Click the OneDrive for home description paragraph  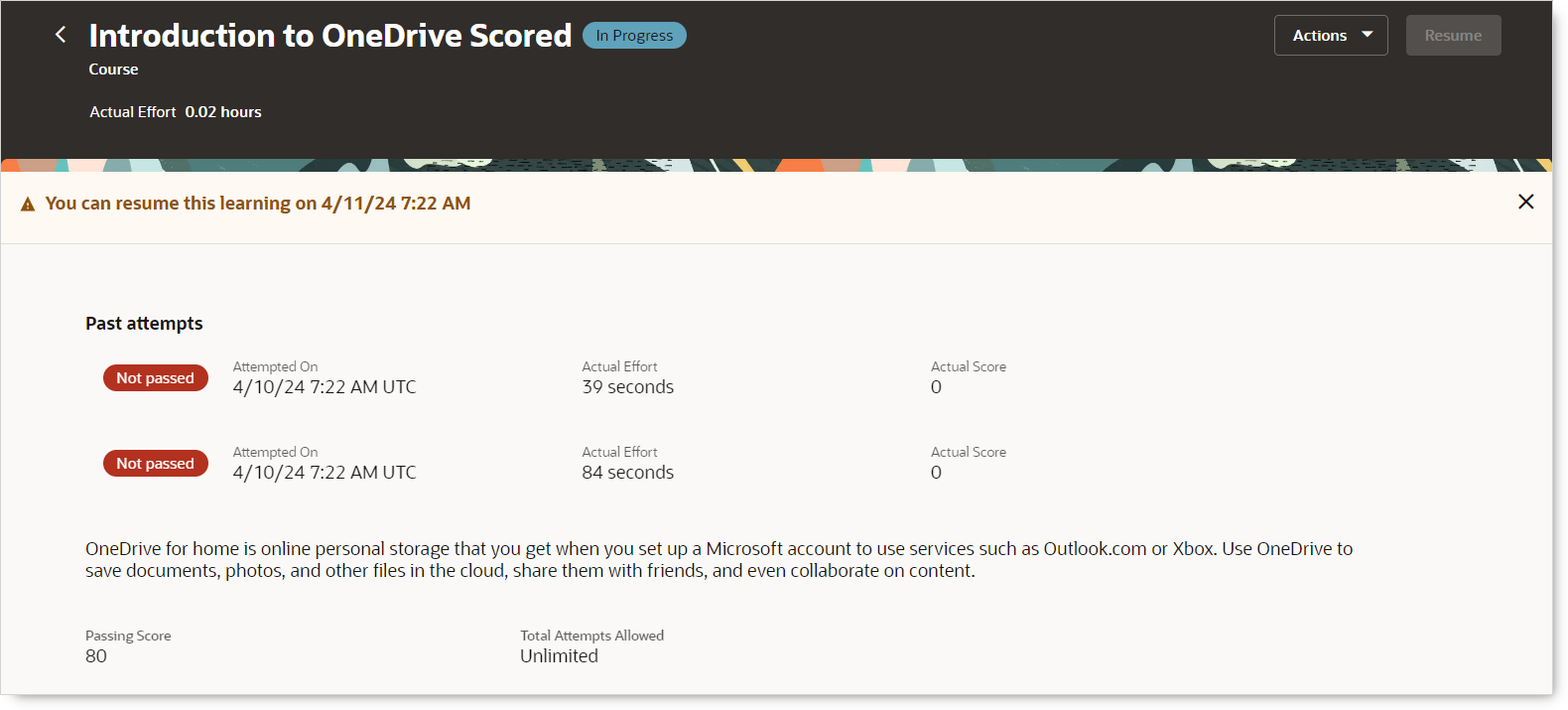pyautogui.click(x=719, y=560)
